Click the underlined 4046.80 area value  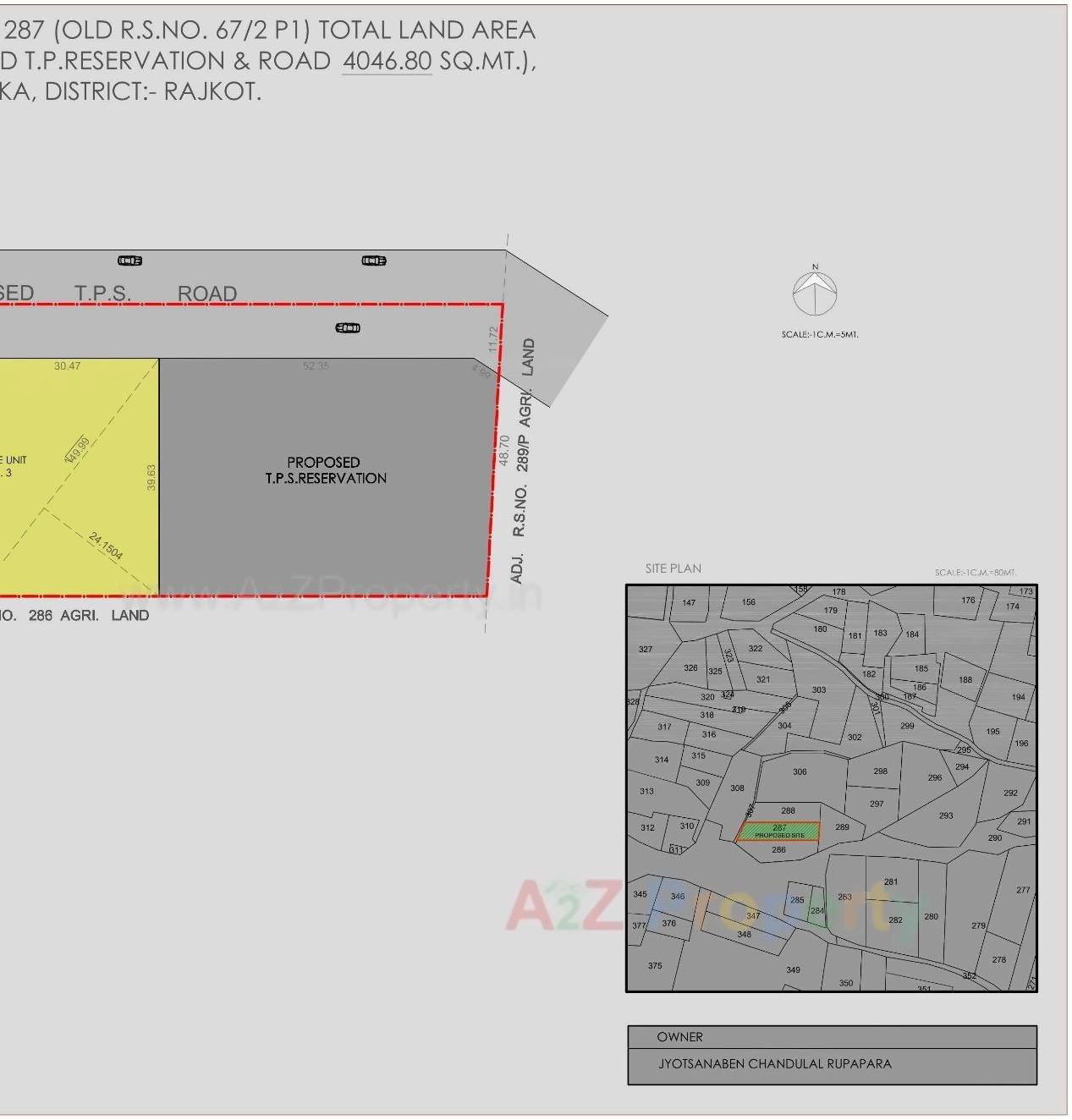coord(387,61)
